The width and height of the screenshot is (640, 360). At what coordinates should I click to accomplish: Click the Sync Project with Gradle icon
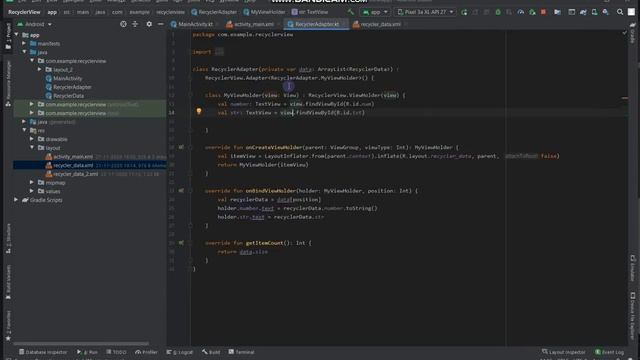(x=583, y=12)
